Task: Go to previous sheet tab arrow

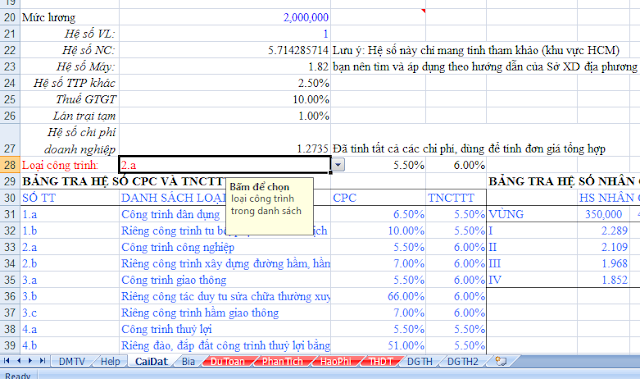Action: [x=19, y=361]
